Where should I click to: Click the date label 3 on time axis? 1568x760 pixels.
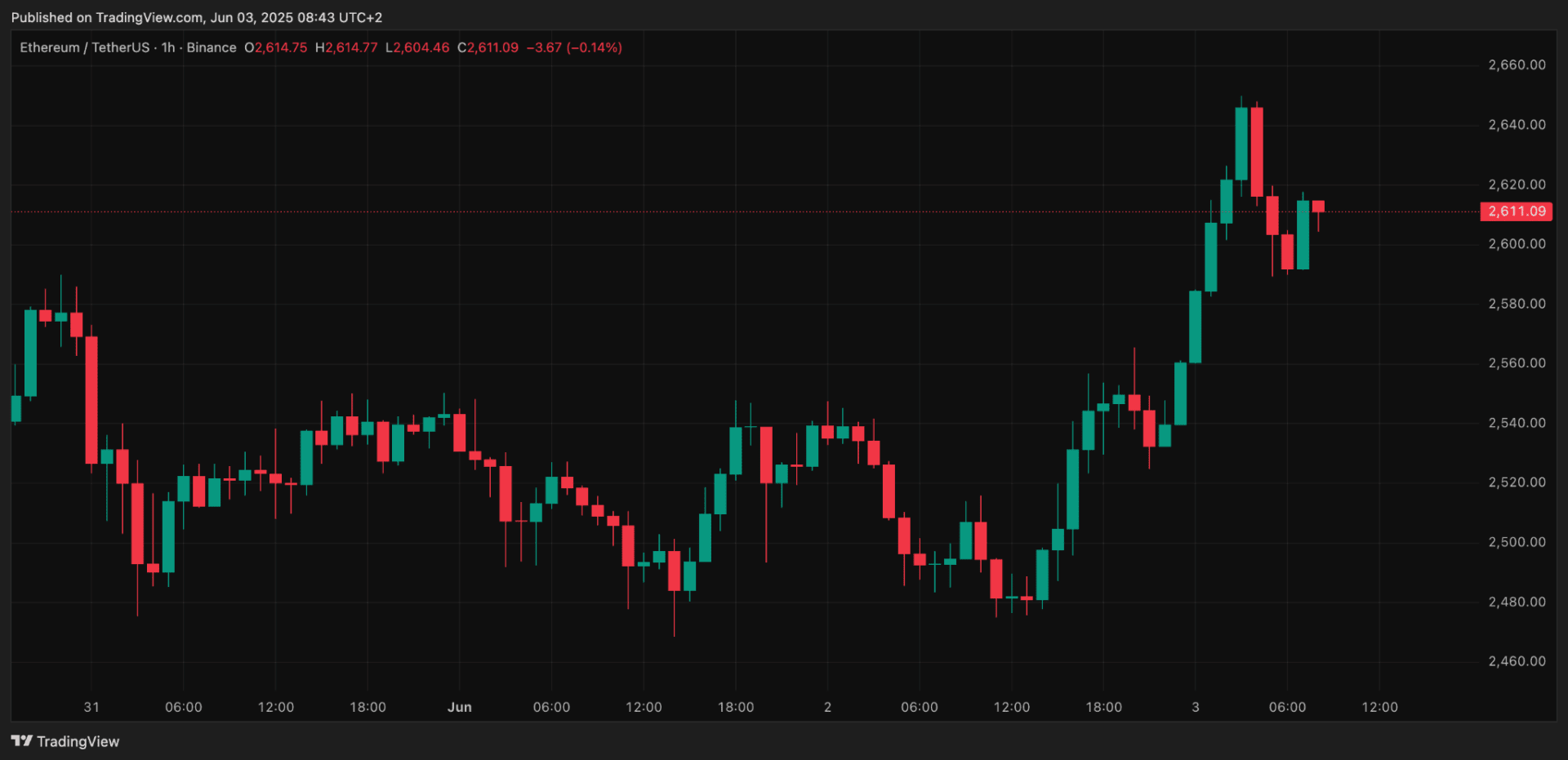[1196, 707]
